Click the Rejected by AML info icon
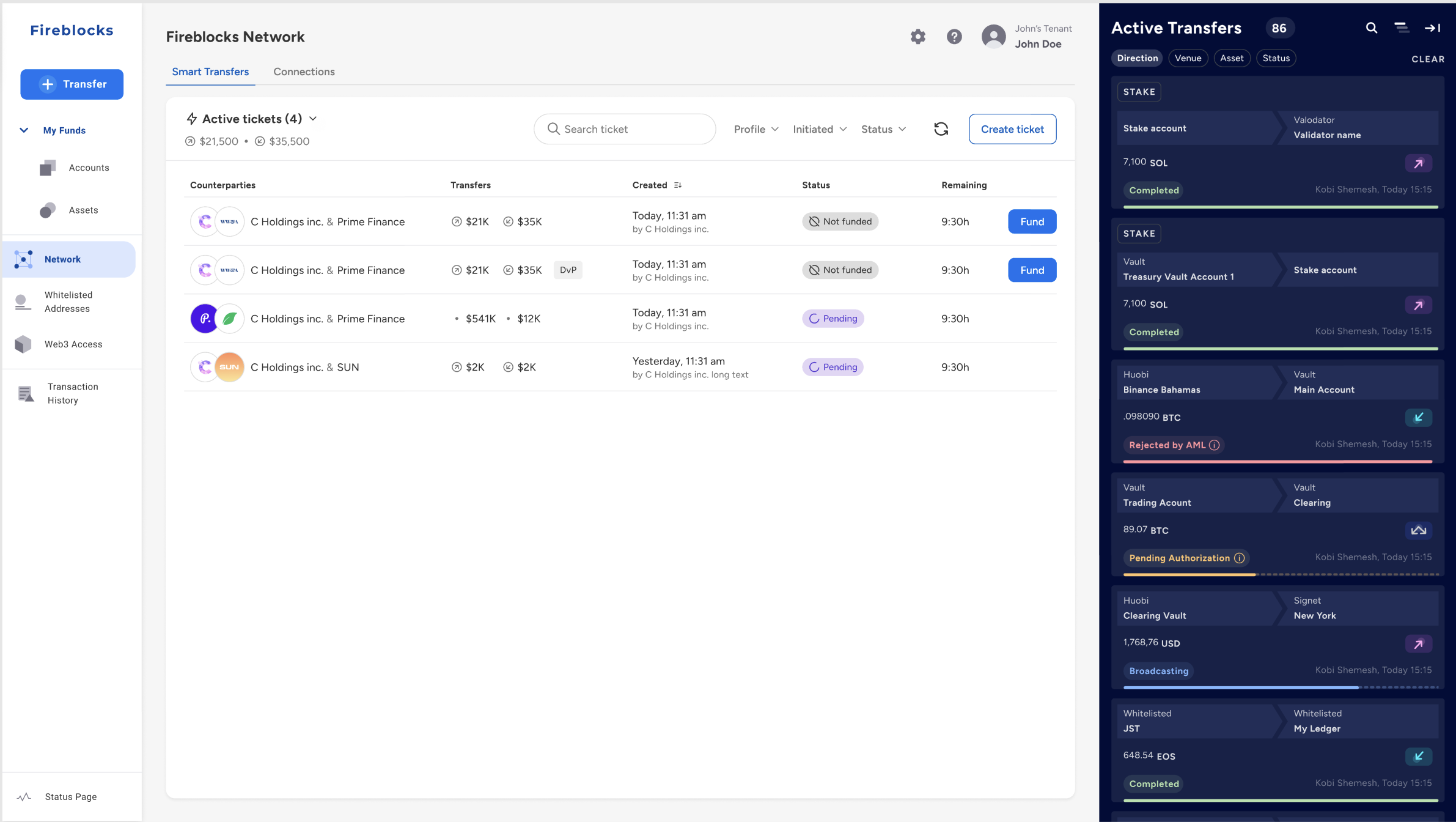 pyautogui.click(x=1214, y=445)
